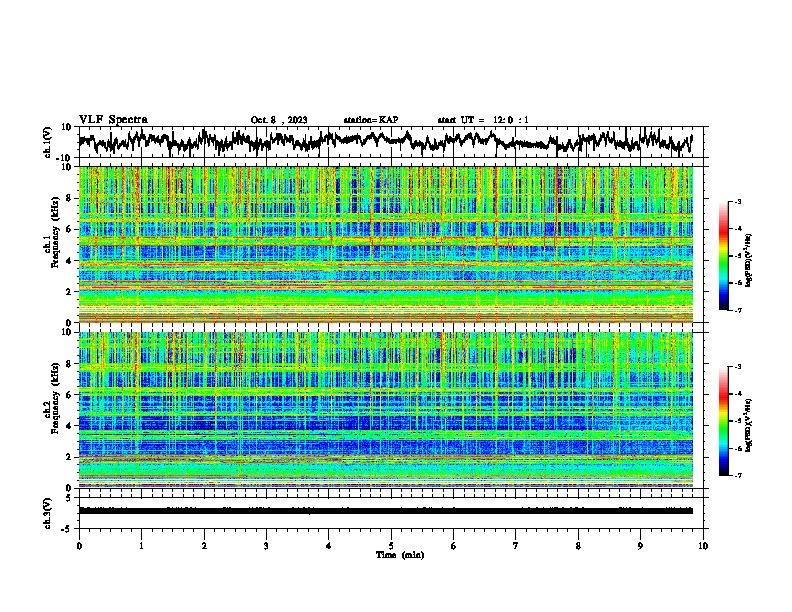Click the "8" frequency tick of ch.1 spectrogram
Image resolution: width=792 pixels, height=612 pixels.
point(69,198)
